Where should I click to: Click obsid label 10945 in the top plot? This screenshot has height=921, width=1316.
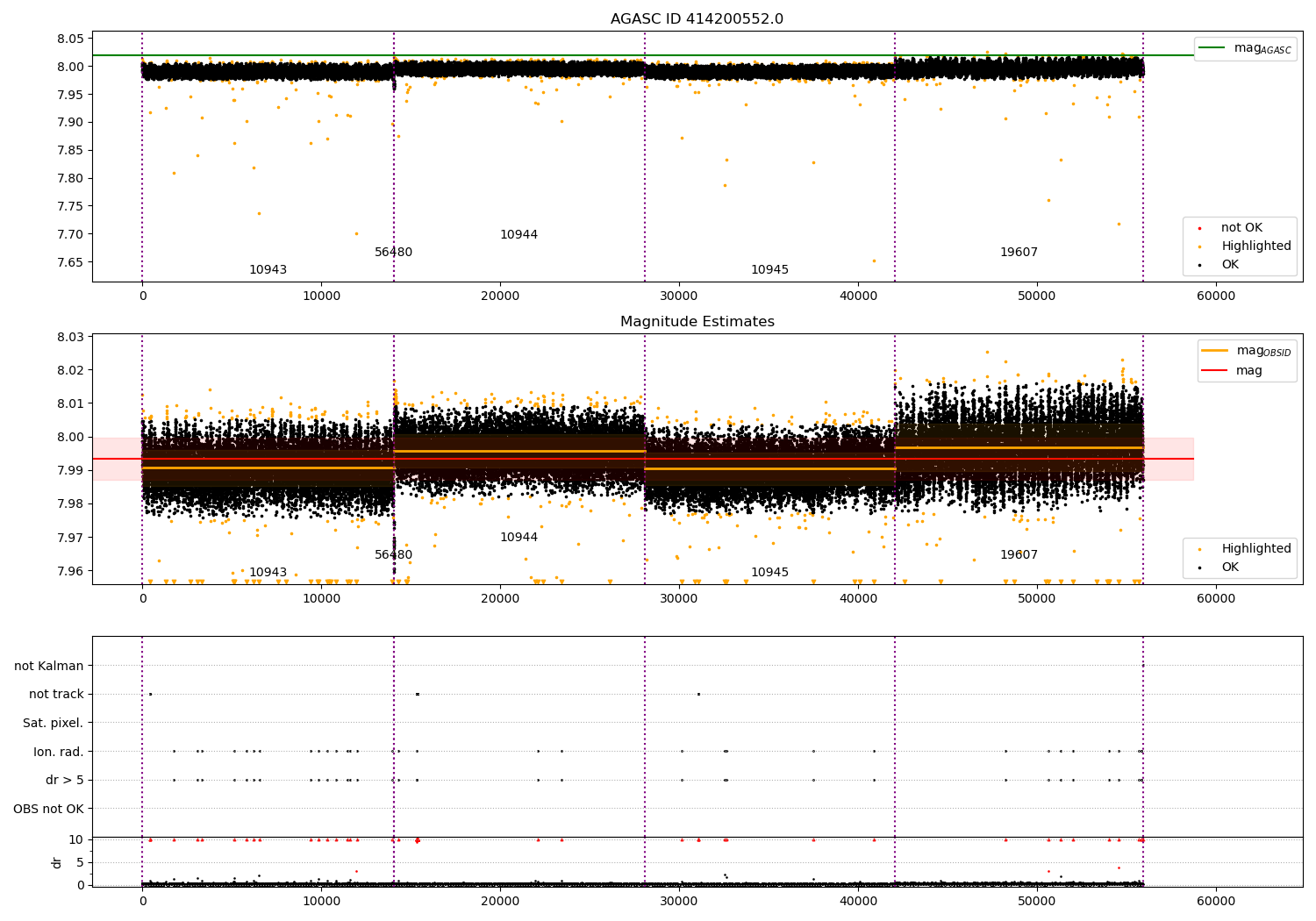(x=769, y=270)
